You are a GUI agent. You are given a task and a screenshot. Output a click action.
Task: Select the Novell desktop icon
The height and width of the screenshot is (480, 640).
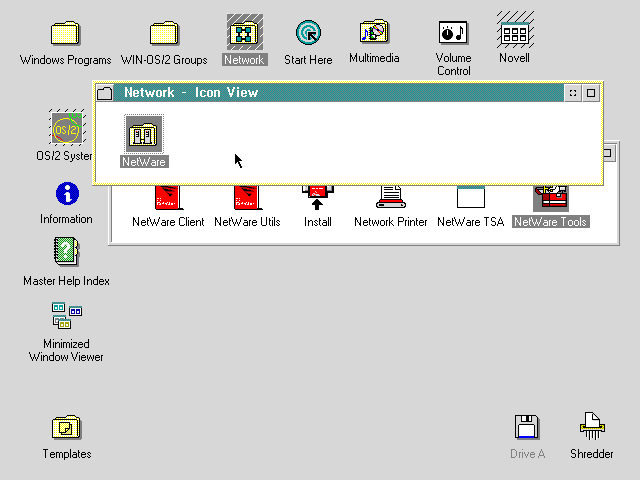[x=515, y=30]
